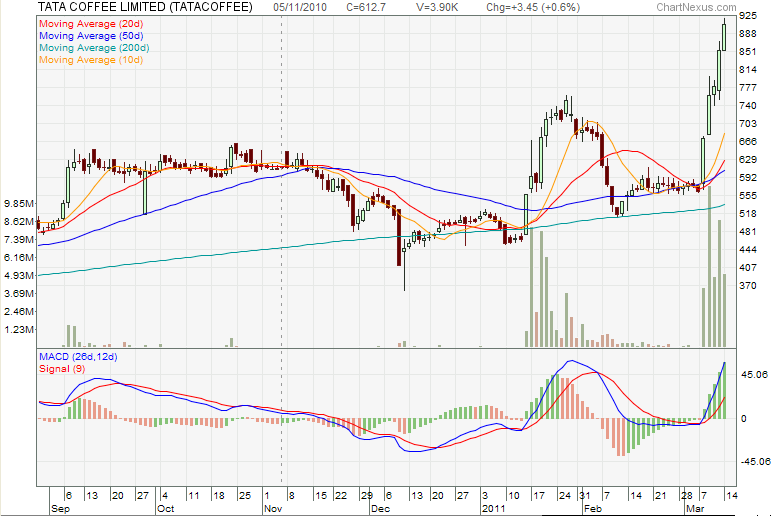The height and width of the screenshot is (516, 771).
Task: Click the 4.93M volume axis label
Action: coord(19,275)
